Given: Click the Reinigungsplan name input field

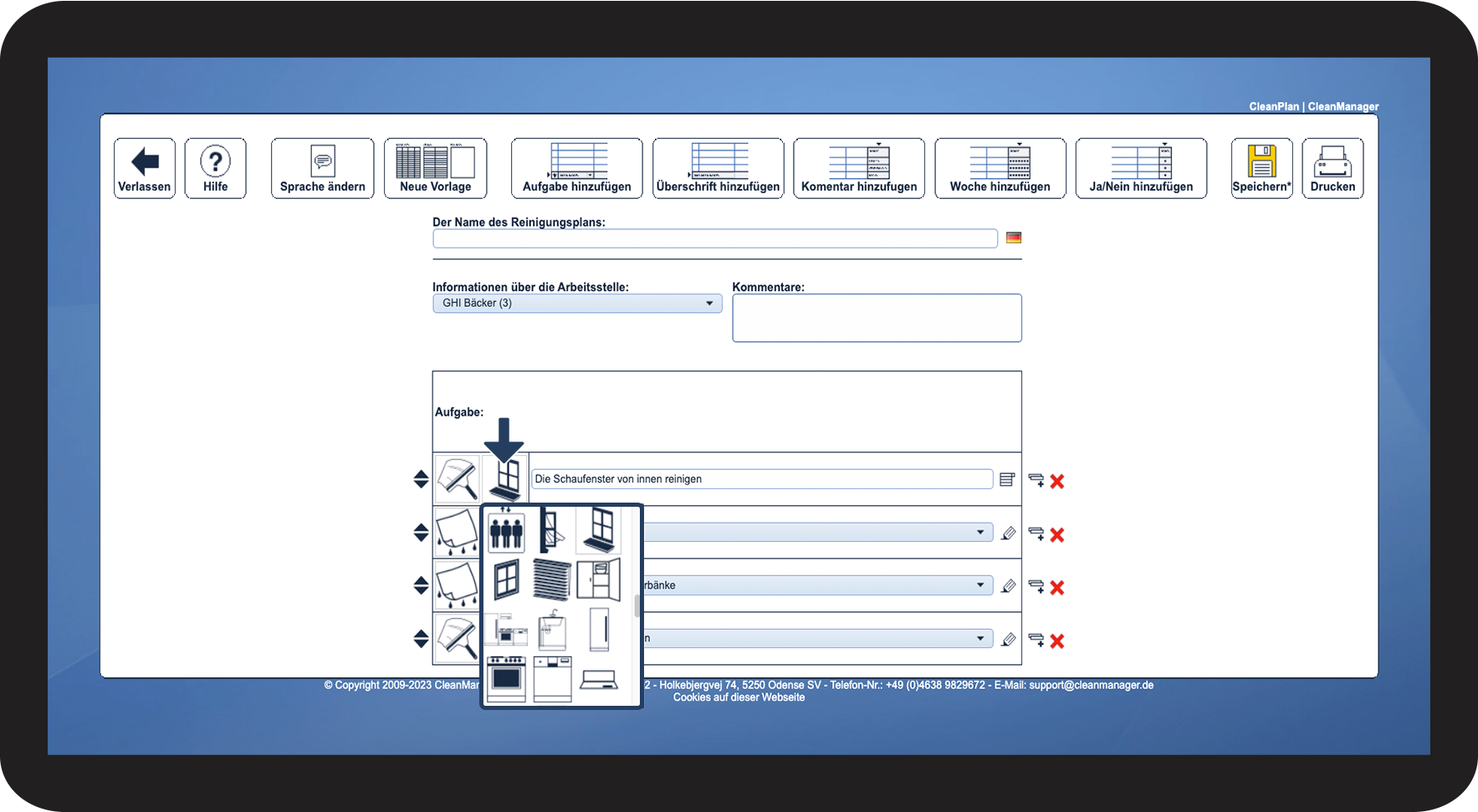Looking at the screenshot, I should [715, 238].
